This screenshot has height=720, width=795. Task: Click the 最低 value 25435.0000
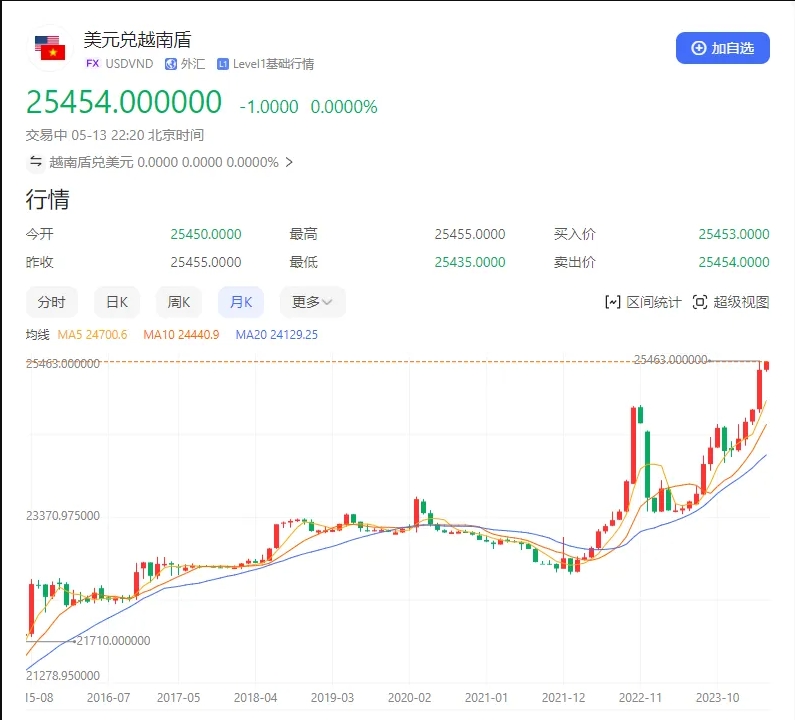click(x=470, y=262)
